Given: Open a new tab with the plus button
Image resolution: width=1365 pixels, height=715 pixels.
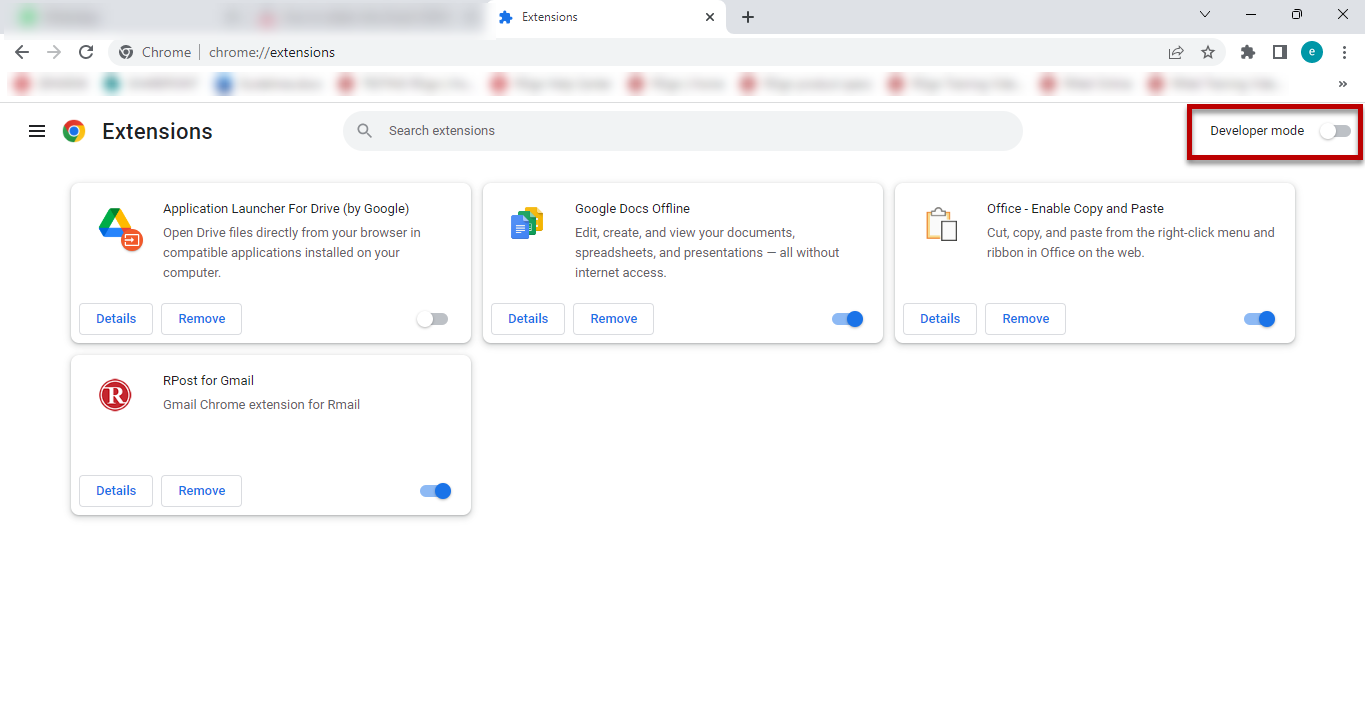Looking at the screenshot, I should tap(748, 17).
